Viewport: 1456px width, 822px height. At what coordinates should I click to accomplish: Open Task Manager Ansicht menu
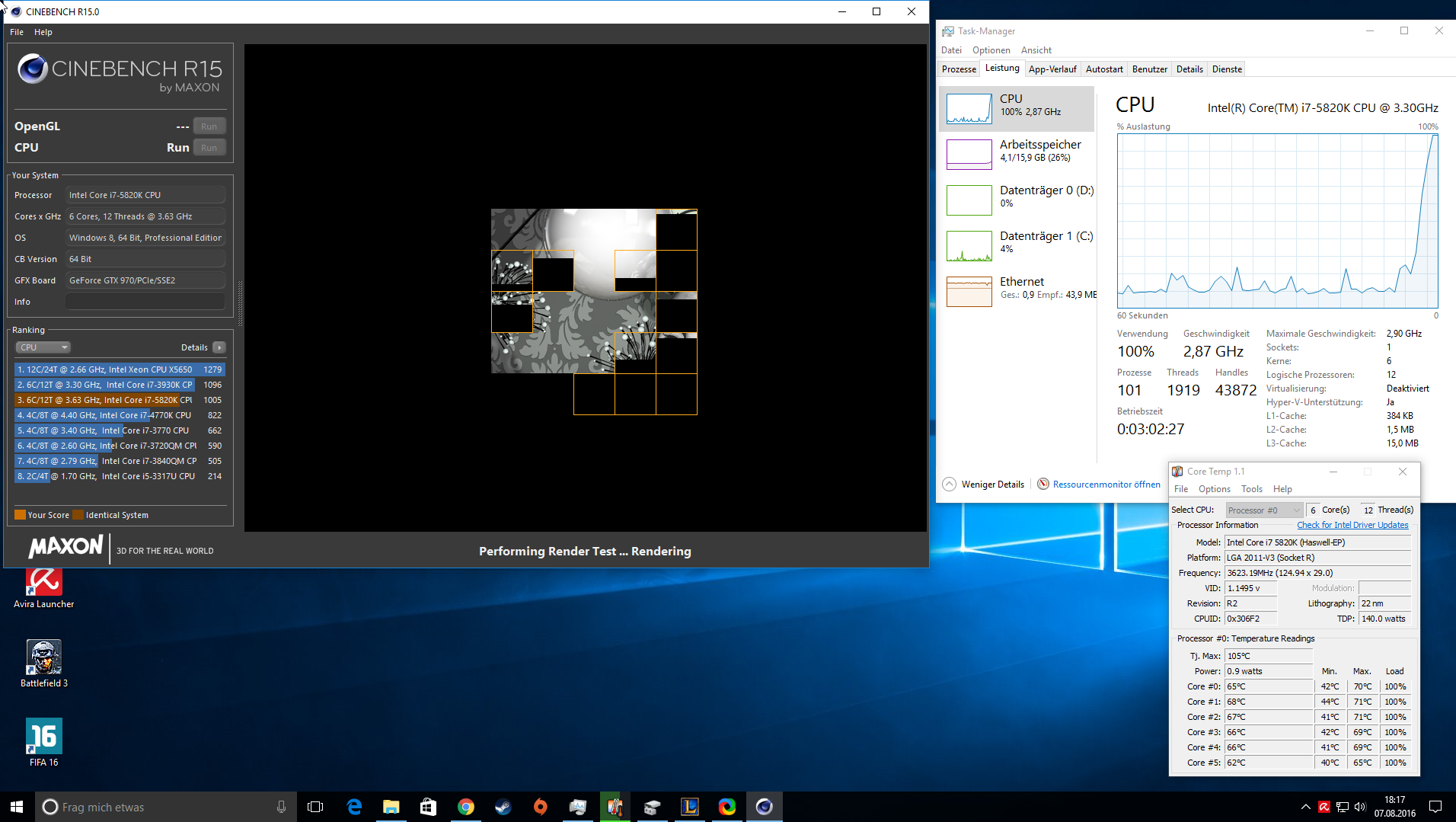(x=1036, y=50)
